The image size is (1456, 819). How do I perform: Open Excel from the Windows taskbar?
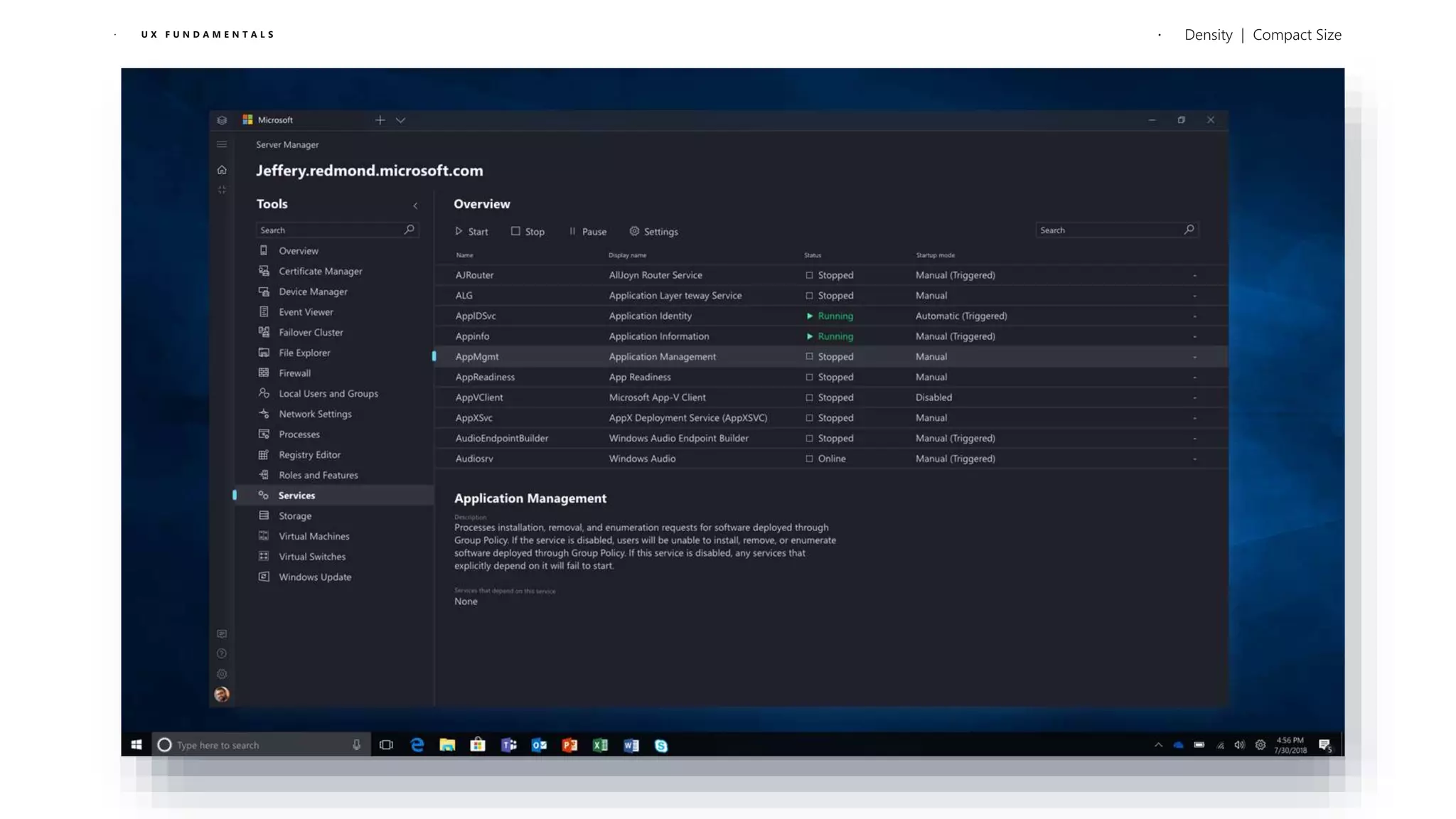pos(600,745)
